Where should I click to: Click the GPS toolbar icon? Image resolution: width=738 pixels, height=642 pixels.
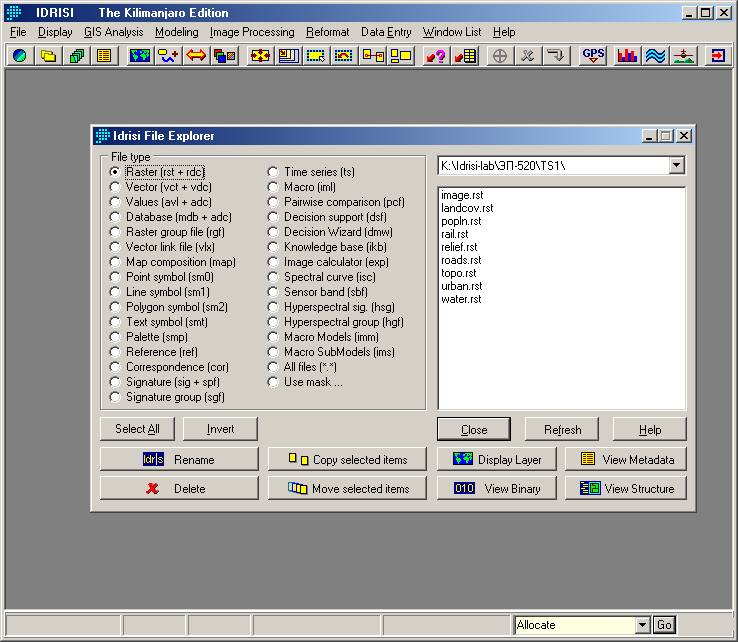pyautogui.click(x=593, y=56)
